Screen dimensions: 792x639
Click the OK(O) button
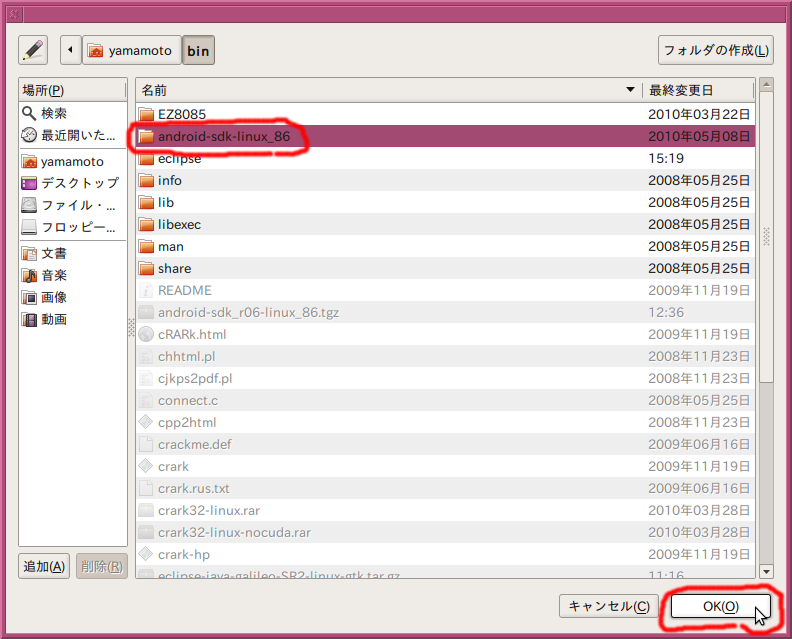(720, 606)
